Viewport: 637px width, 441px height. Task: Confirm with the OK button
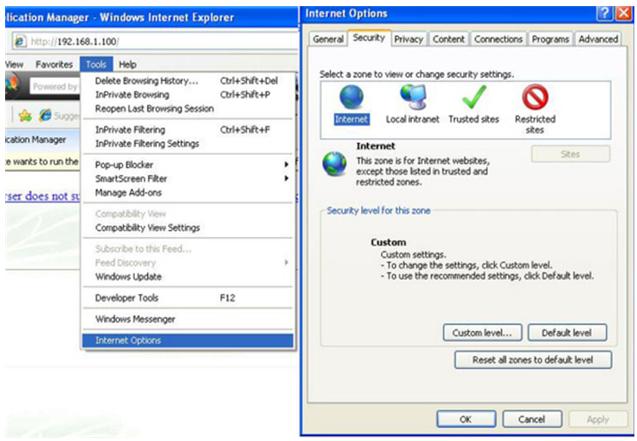(466, 419)
